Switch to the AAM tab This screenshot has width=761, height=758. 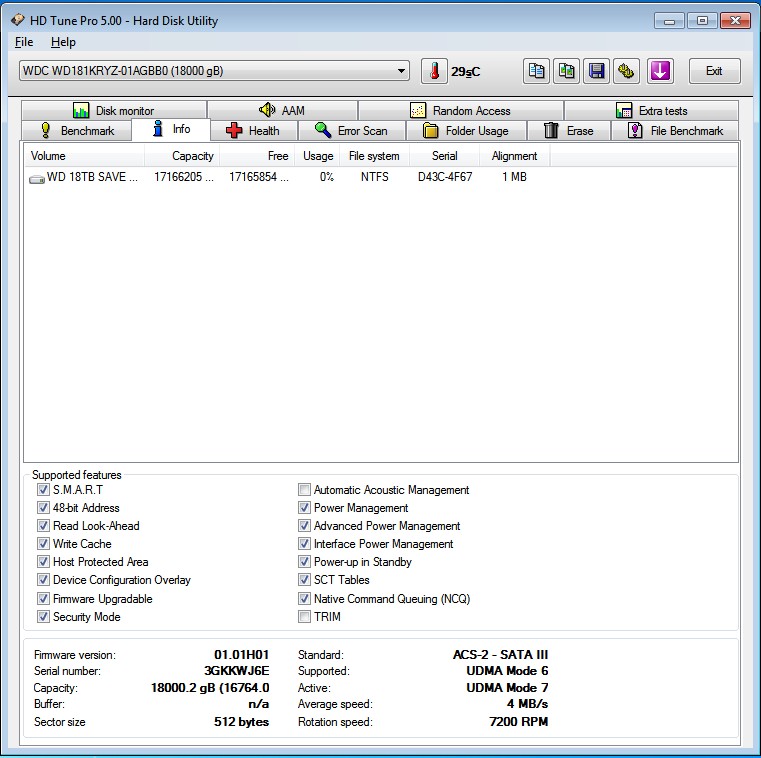coord(282,111)
